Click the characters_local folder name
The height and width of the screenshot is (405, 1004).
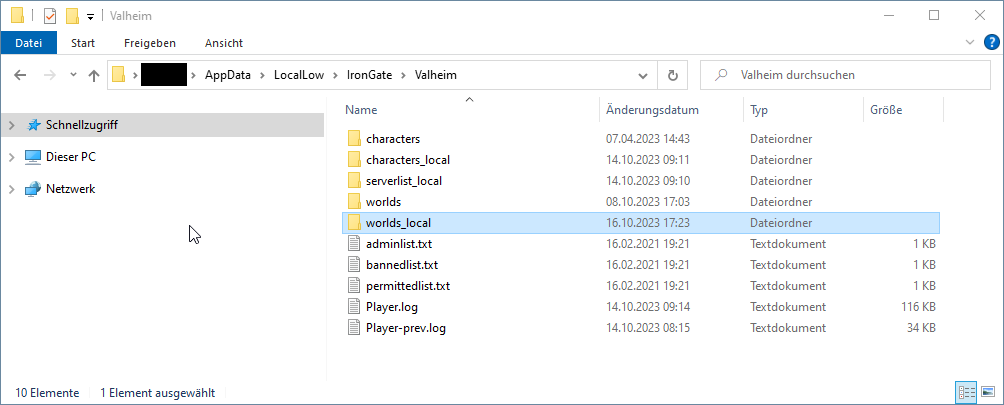(x=409, y=160)
